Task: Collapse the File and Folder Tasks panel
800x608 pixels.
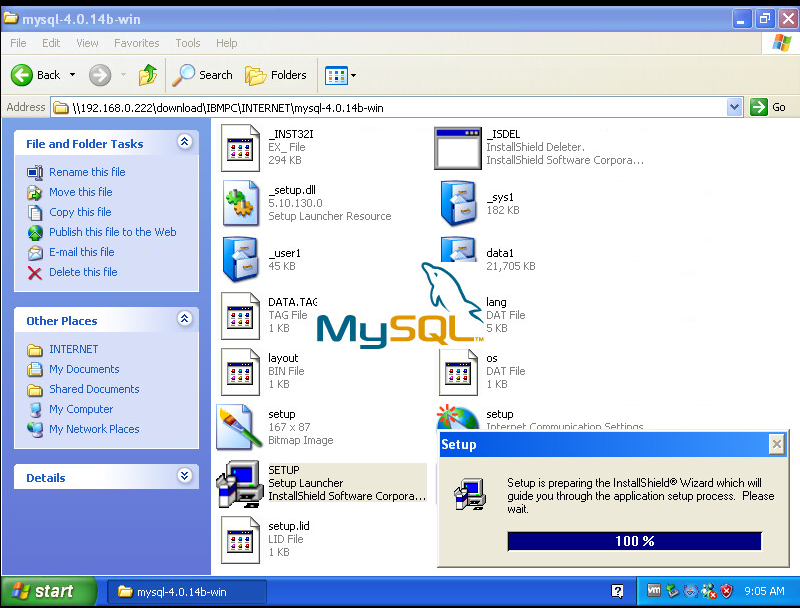Action: 184,143
